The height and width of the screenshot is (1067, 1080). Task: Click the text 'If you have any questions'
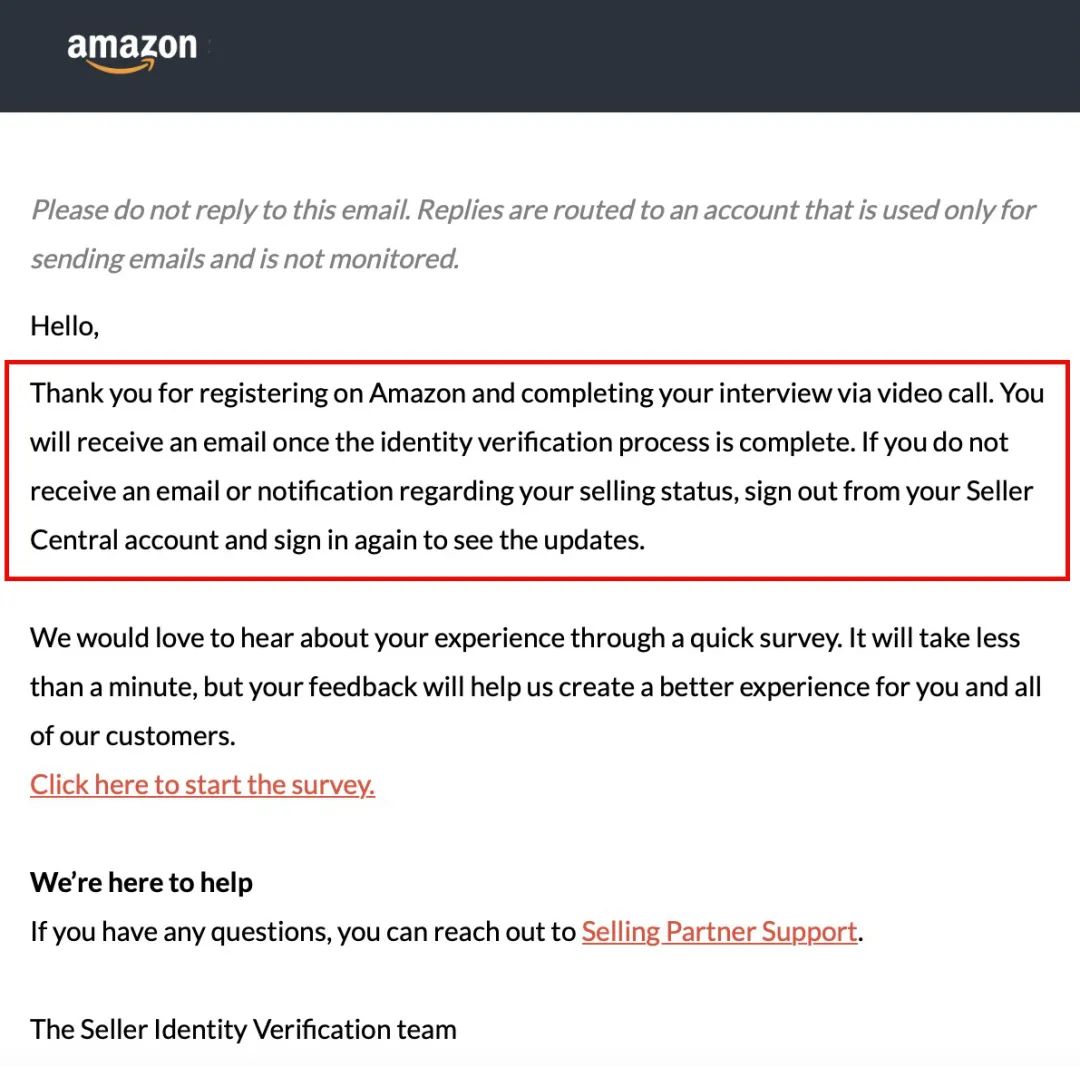click(x=179, y=932)
